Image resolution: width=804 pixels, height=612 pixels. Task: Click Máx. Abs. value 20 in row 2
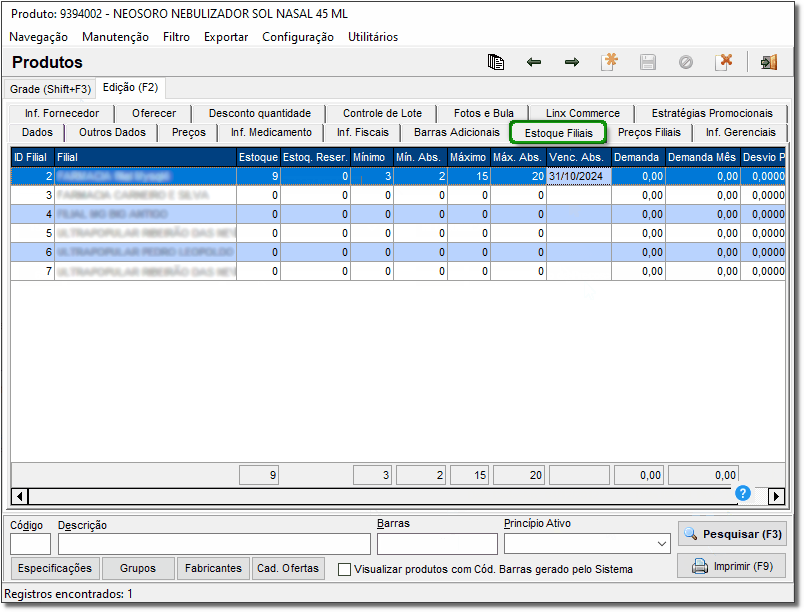click(518, 176)
